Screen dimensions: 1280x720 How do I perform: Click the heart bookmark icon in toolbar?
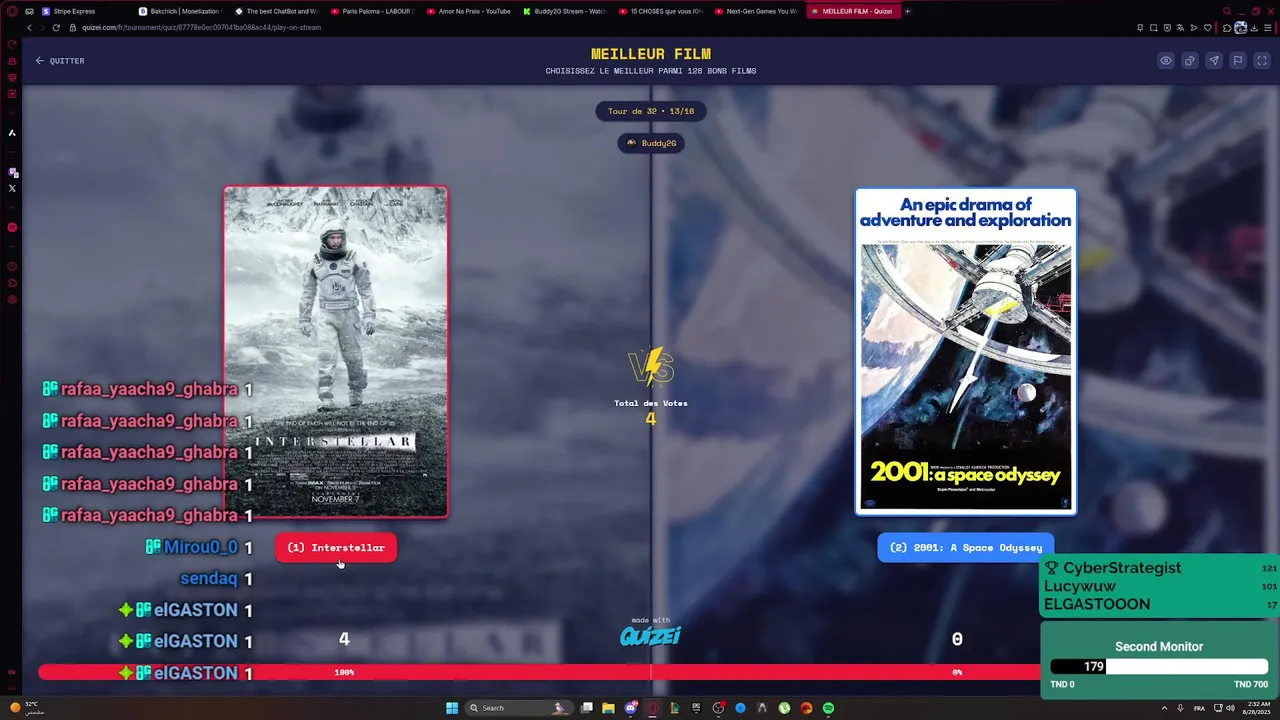(x=1207, y=28)
